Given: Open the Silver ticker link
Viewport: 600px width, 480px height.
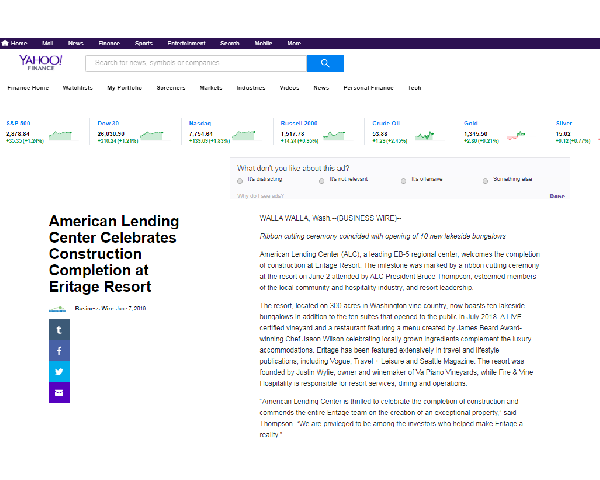Looking at the screenshot, I should [564, 123].
